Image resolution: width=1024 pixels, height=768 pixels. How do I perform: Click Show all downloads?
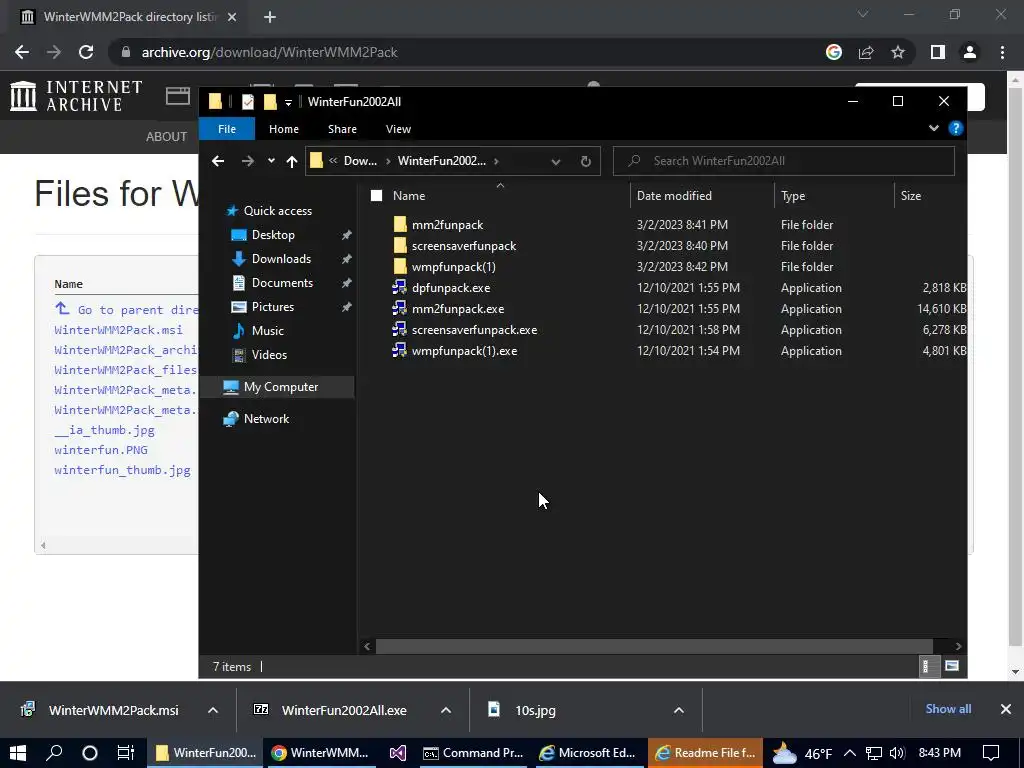(x=948, y=709)
